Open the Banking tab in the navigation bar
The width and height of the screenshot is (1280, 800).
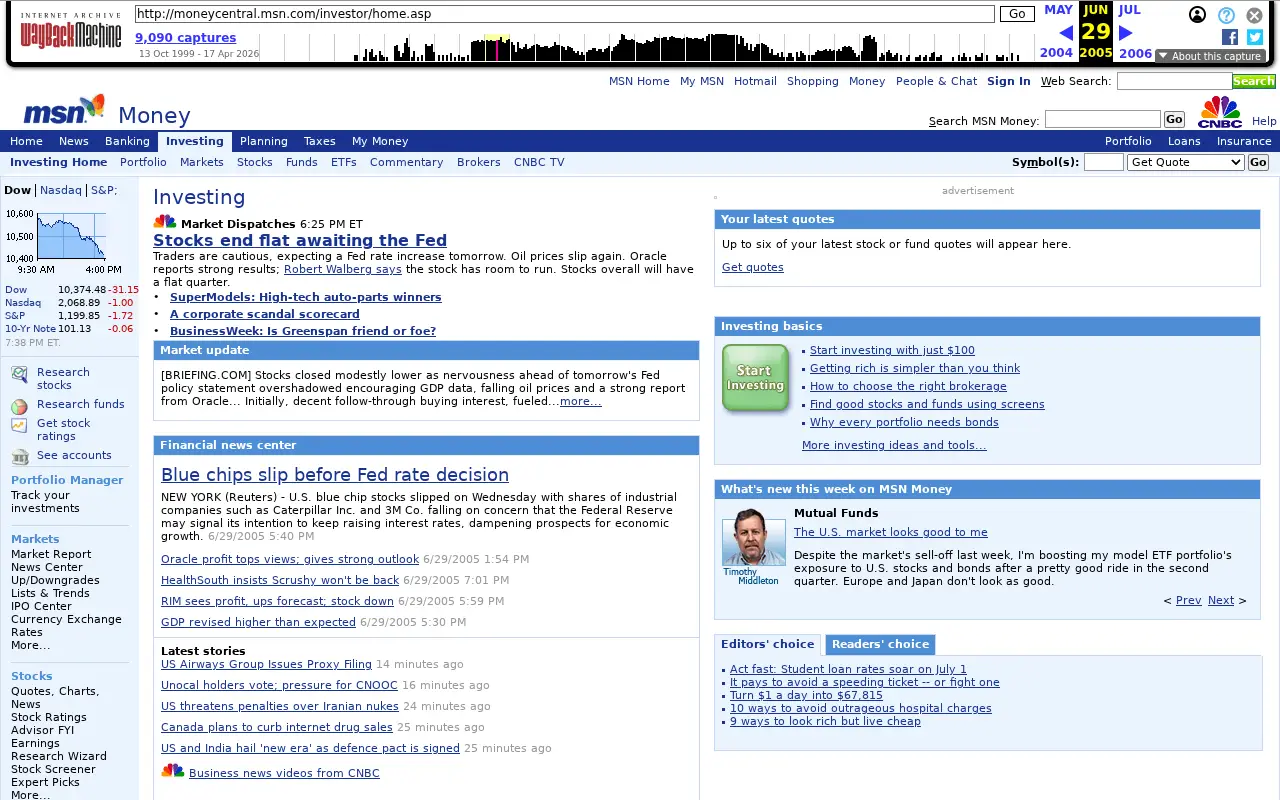[x=127, y=141]
